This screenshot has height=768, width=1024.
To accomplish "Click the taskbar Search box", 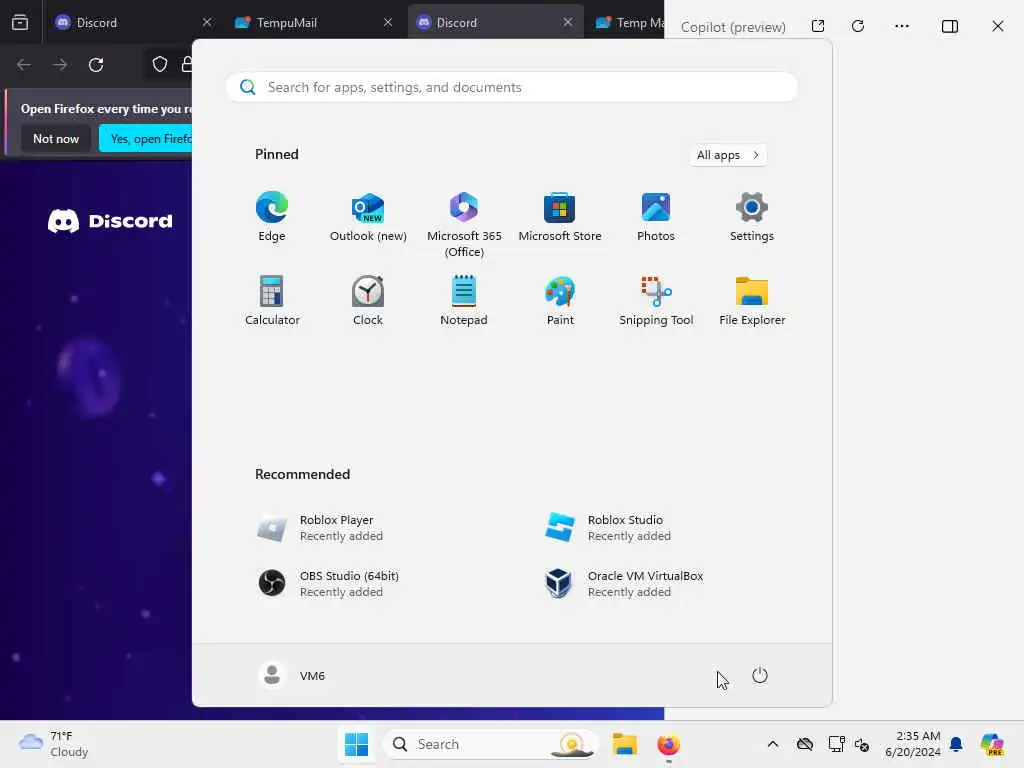I will point(490,744).
